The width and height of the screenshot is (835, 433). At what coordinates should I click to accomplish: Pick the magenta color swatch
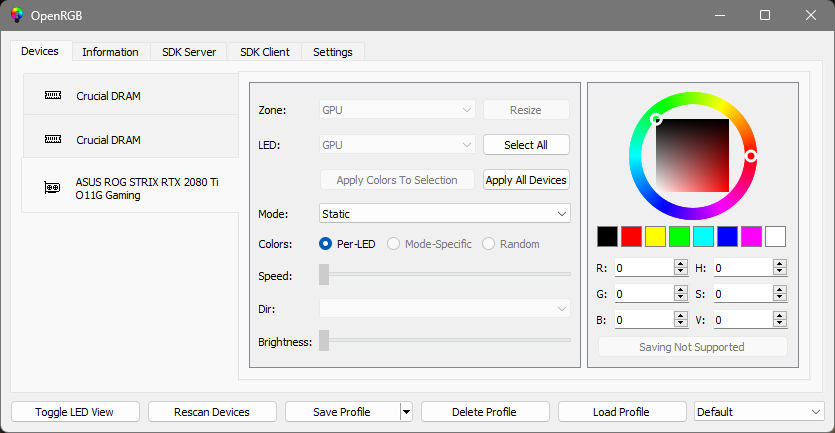[751, 236]
